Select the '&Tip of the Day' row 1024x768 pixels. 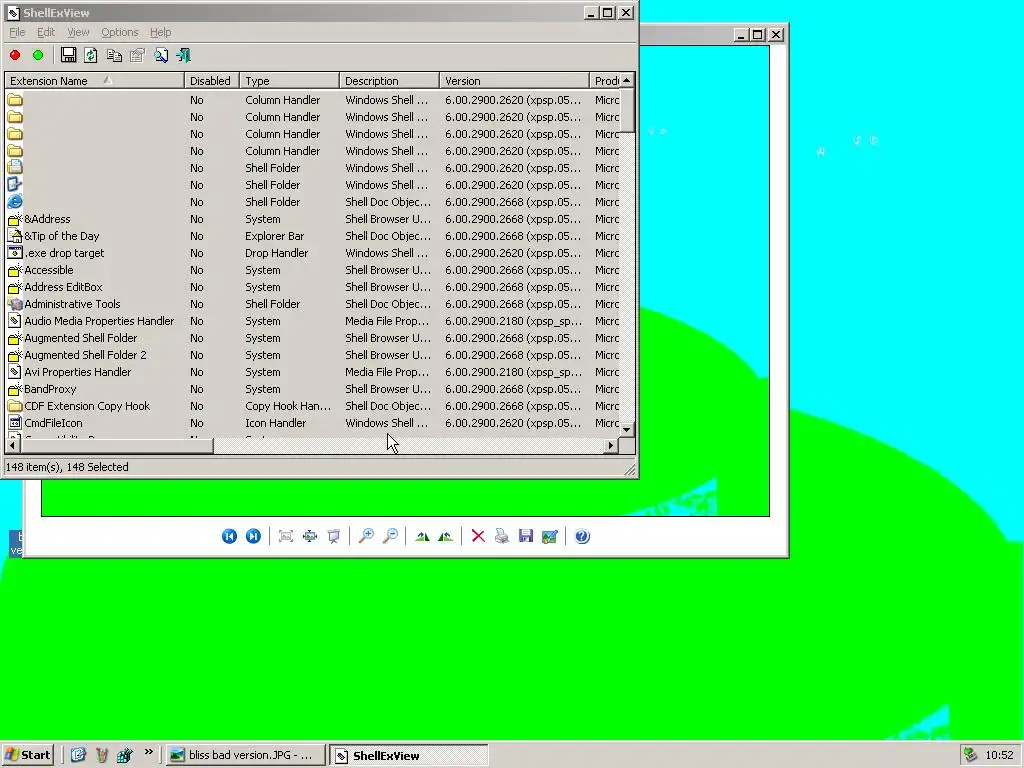pos(312,236)
